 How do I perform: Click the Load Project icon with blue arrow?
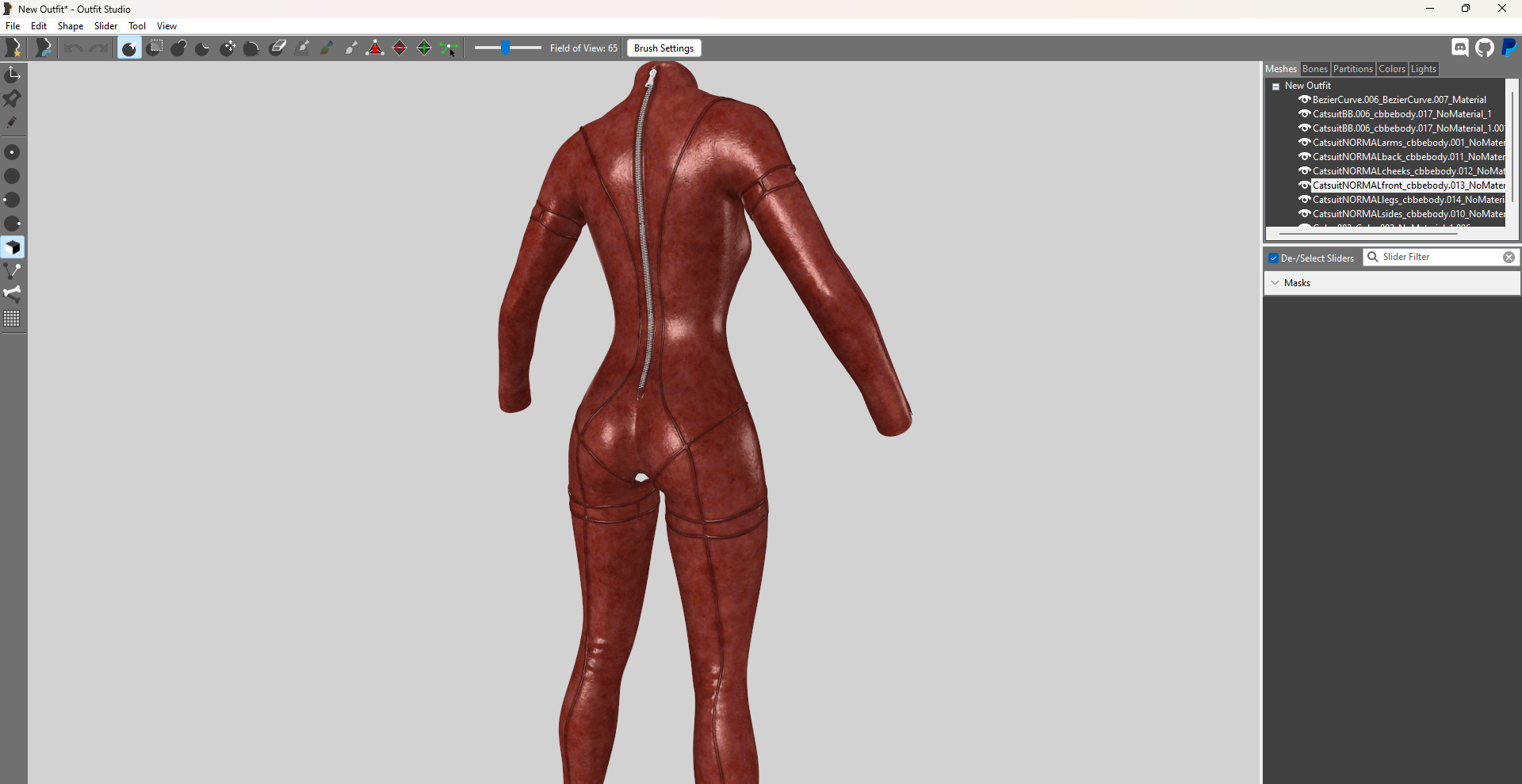click(44, 48)
